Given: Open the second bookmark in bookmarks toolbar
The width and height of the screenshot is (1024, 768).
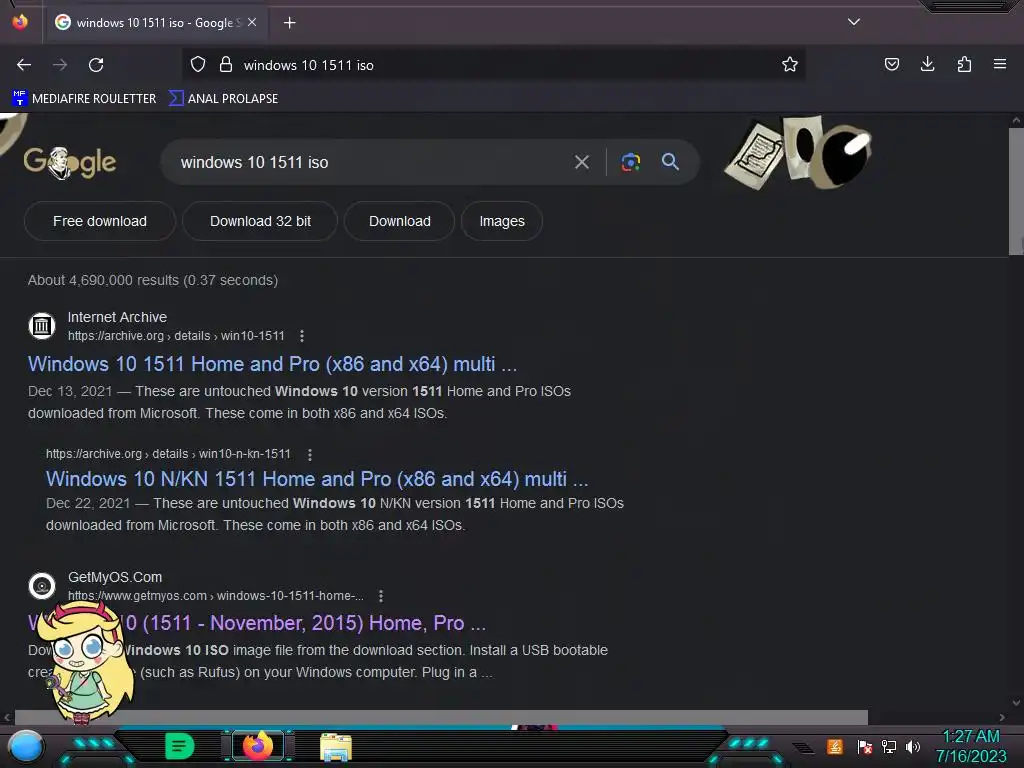Looking at the screenshot, I should pyautogui.click(x=223, y=99).
